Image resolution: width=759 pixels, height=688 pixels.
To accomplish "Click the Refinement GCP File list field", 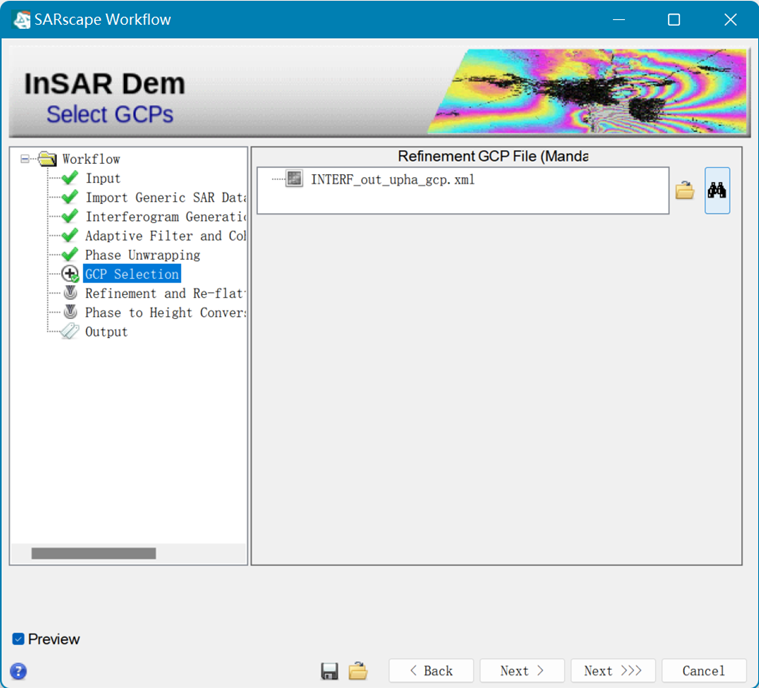I will pyautogui.click(x=463, y=190).
